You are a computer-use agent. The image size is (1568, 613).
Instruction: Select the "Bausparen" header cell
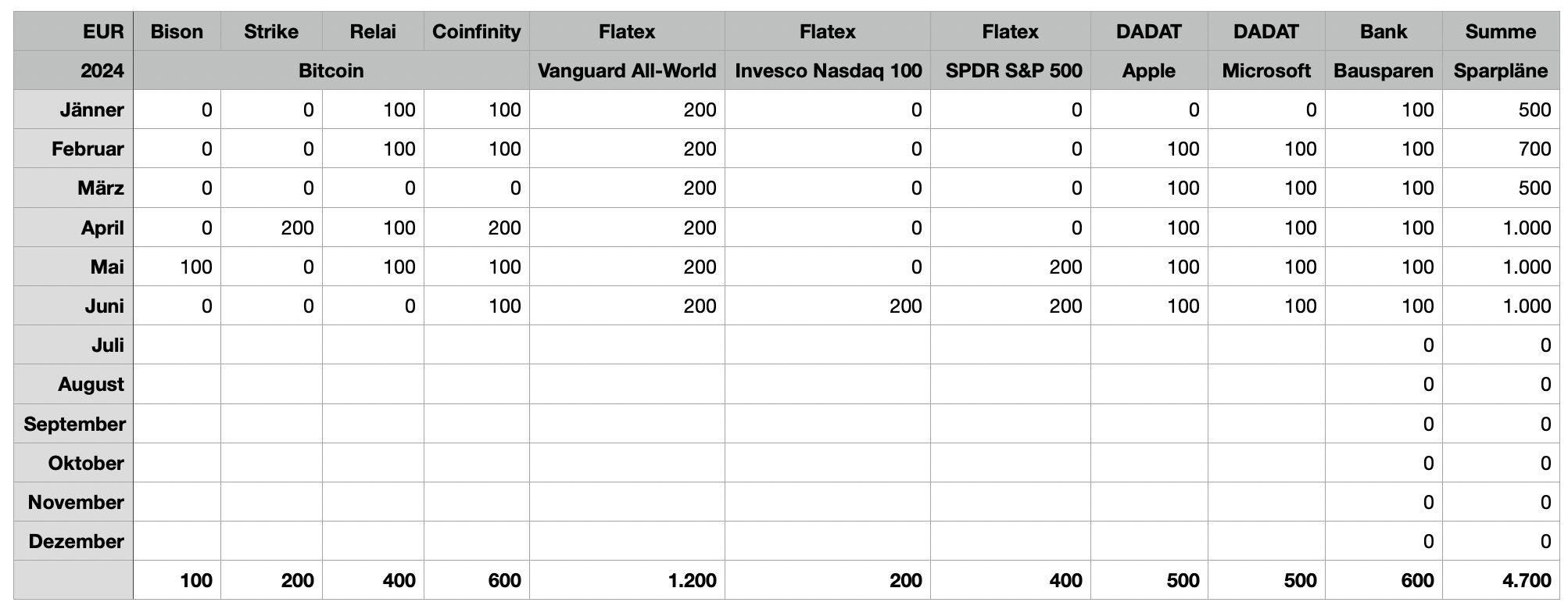[x=1383, y=70]
